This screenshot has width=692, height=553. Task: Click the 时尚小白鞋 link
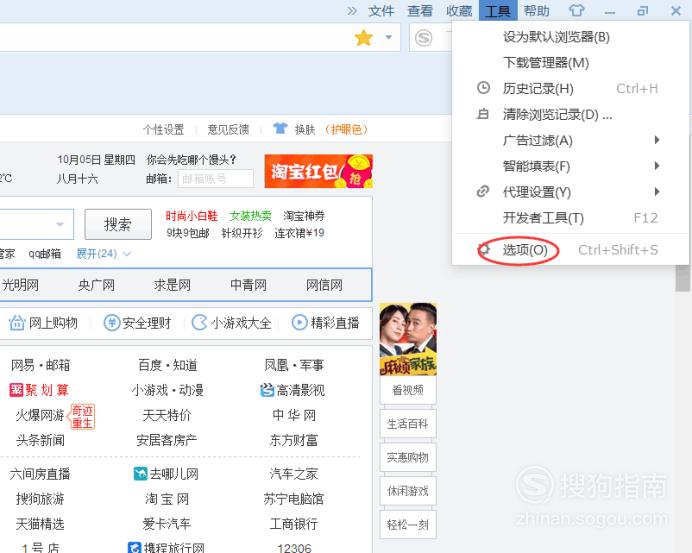192,216
